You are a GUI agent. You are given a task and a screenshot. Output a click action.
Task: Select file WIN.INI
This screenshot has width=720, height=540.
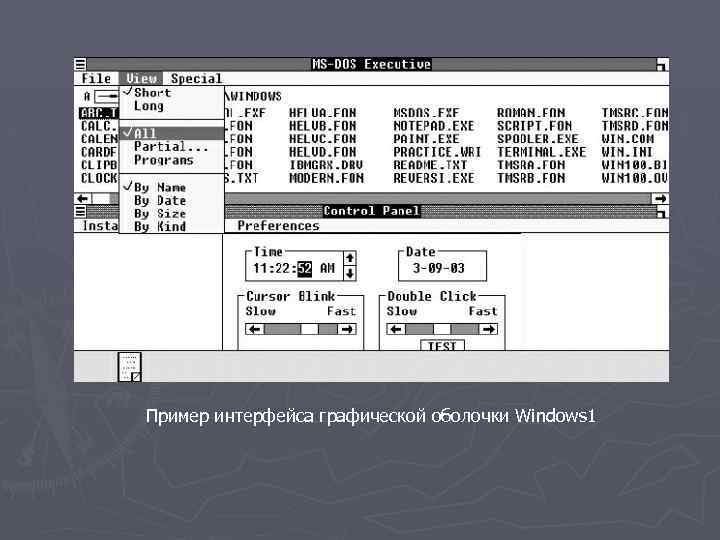coord(628,152)
